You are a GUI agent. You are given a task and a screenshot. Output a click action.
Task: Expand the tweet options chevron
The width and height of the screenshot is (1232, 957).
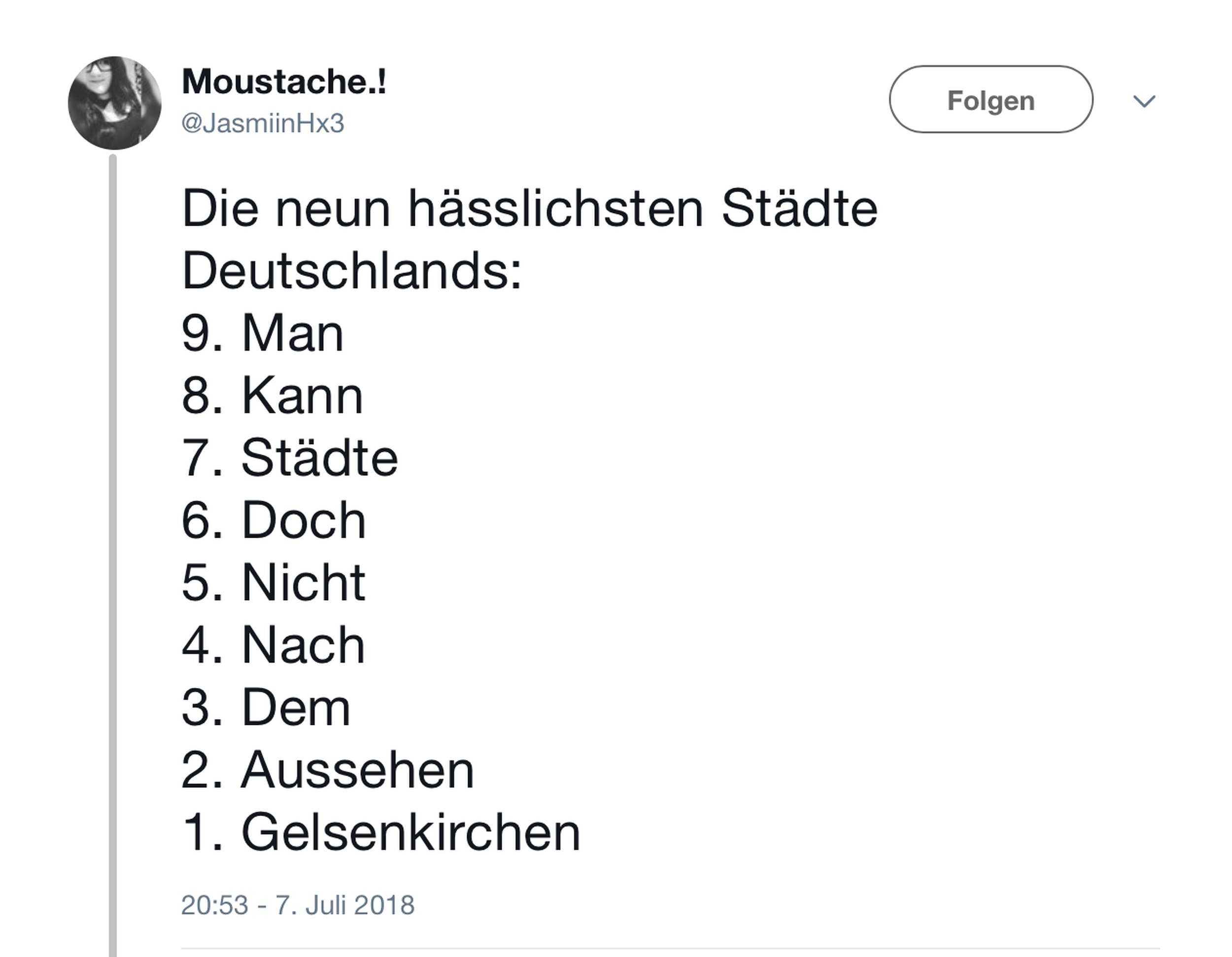pyautogui.click(x=1144, y=101)
